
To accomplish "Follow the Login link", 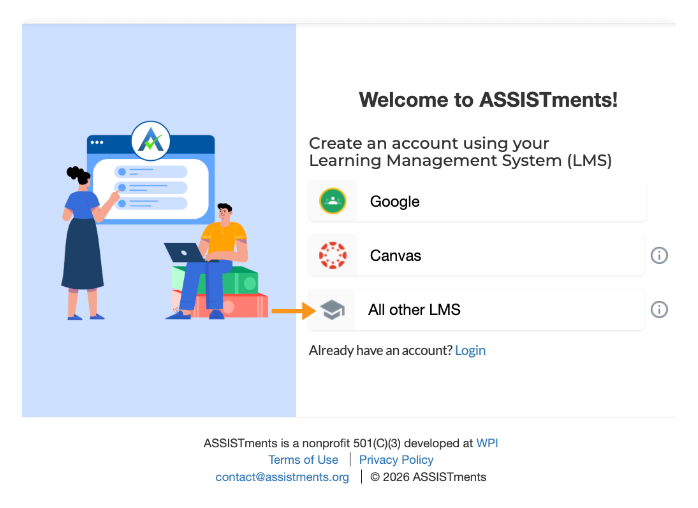I will [x=470, y=350].
